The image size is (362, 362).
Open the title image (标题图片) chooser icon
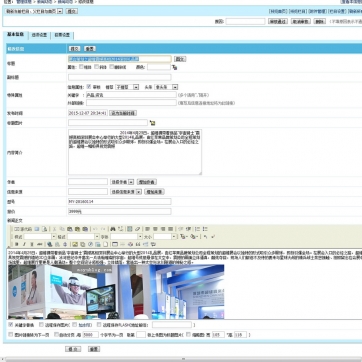[152, 123]
